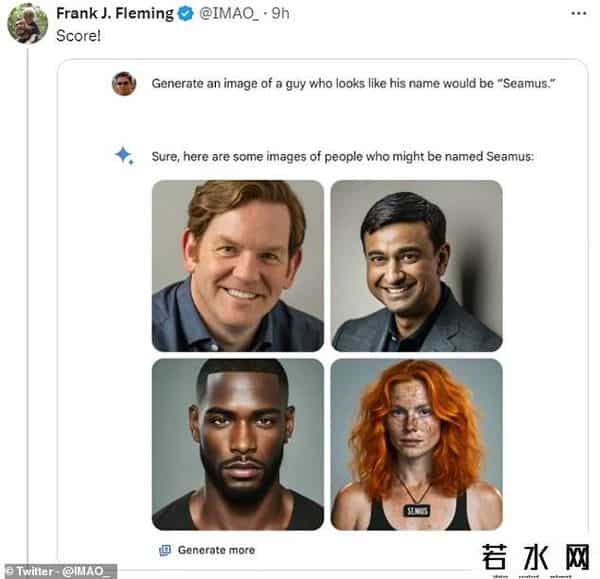
Task: Click the prompt author's small avatar
Action: pos(124,84)
